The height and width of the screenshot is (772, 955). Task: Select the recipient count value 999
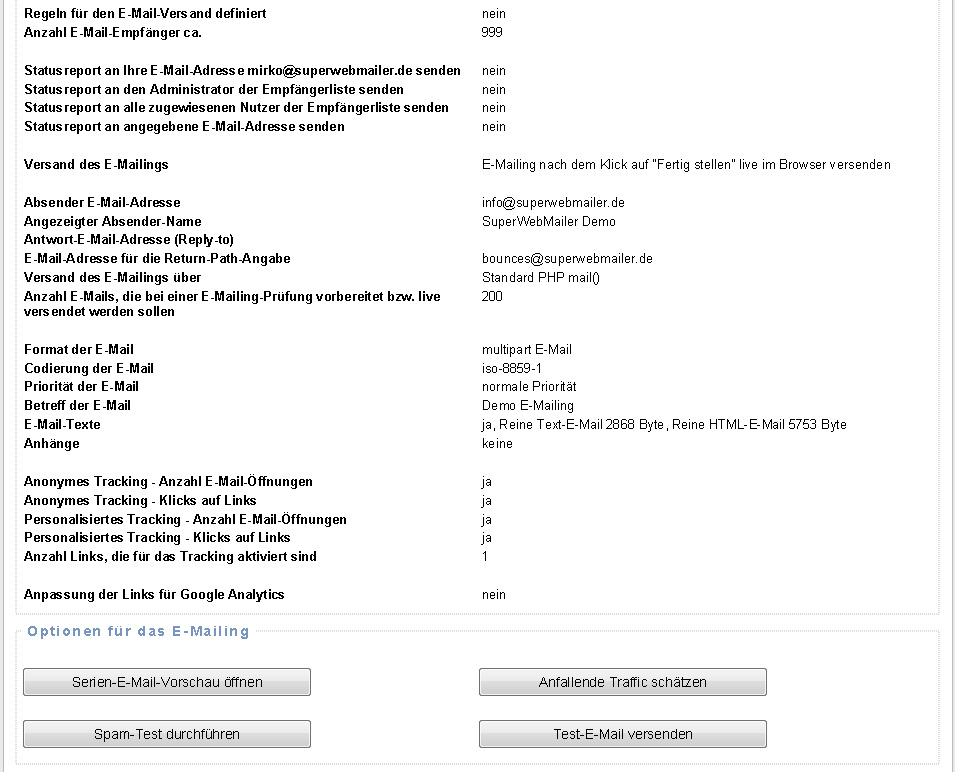492,33
